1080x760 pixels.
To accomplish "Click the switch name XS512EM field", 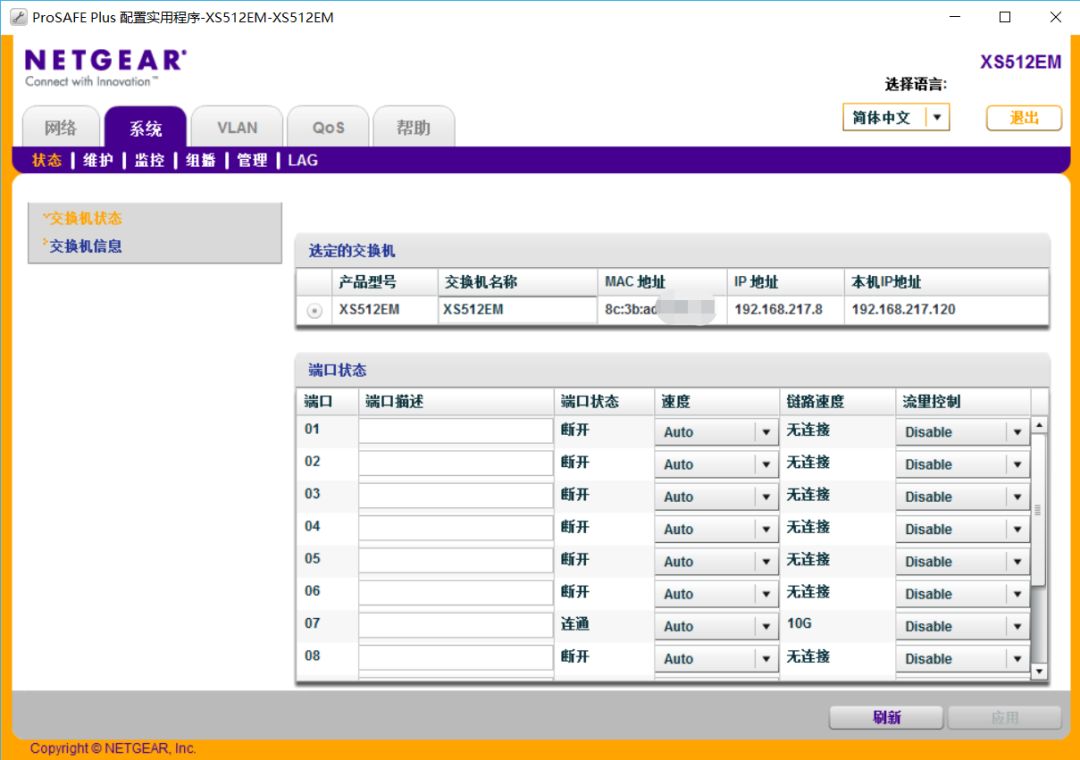I will (x=517, y=310).
